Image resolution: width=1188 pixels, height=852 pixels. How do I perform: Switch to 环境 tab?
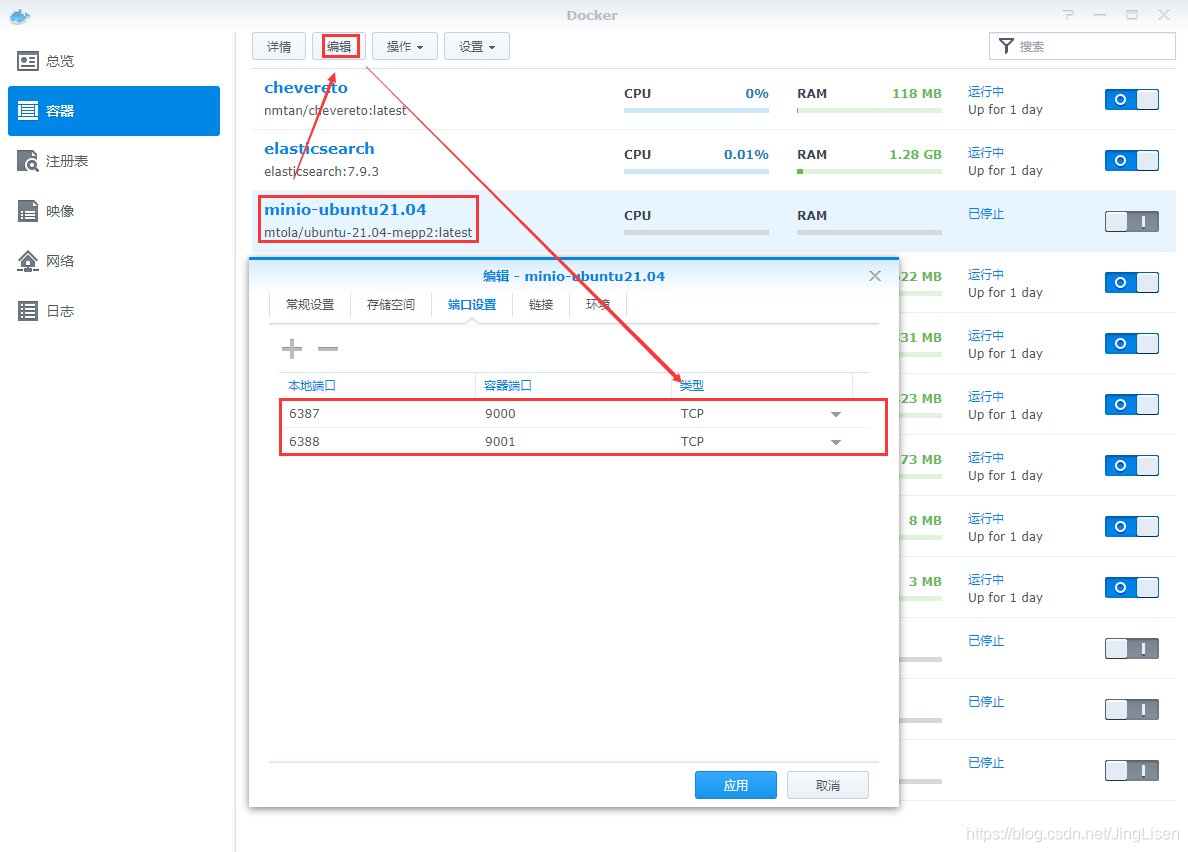(598, 304)
